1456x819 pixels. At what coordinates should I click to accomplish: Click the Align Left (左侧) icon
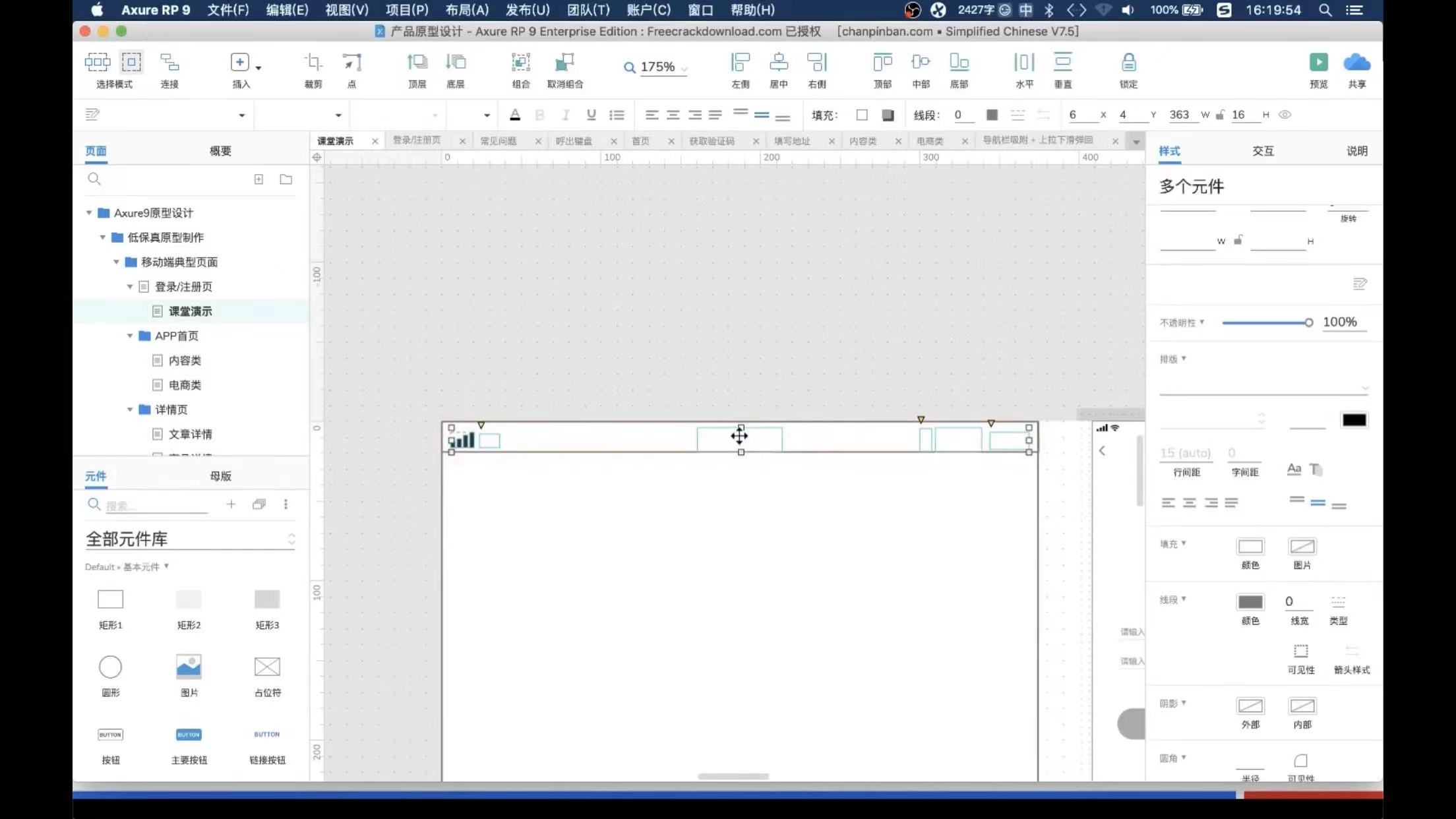[740, 63]
